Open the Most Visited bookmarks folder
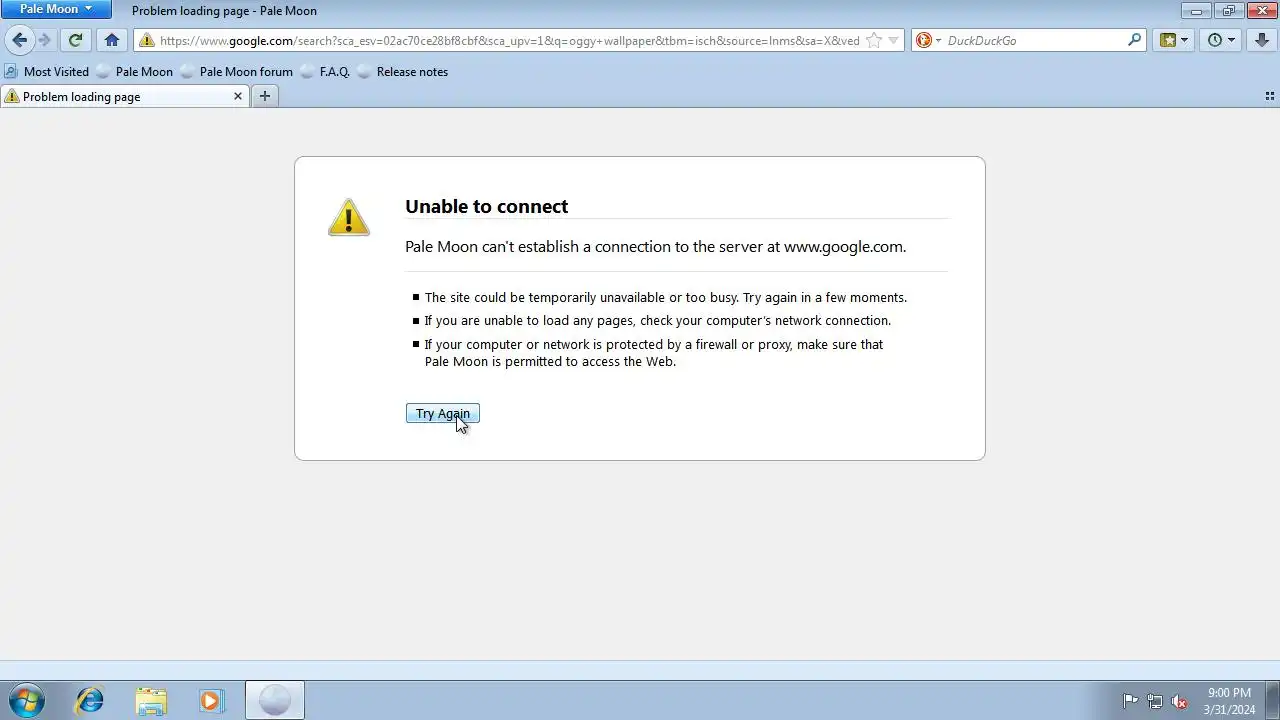Image resolution: width=1280 pixels, height=720 pixels. pyautogui.click(x=47, y=72)
